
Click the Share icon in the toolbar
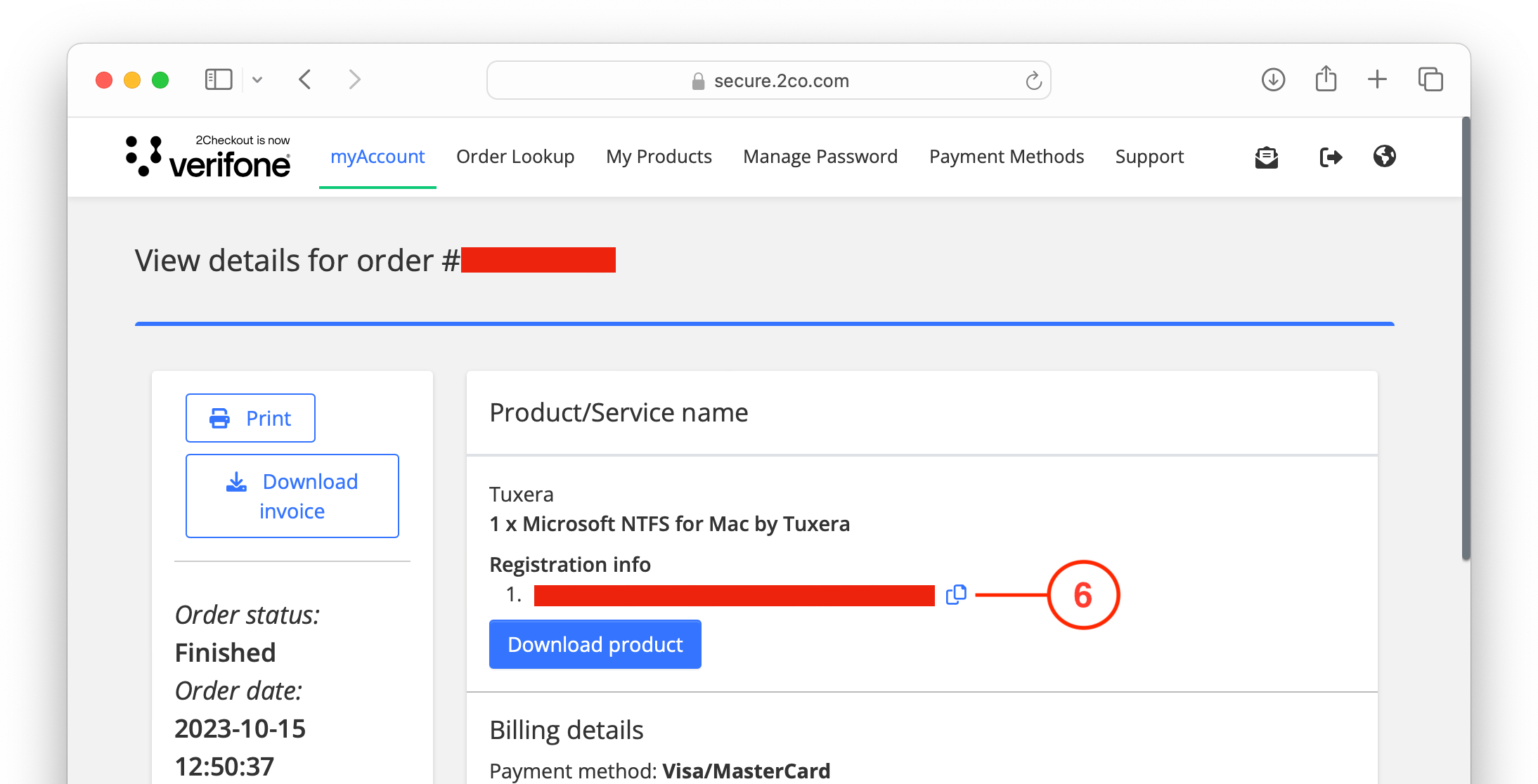[1326, 79]
